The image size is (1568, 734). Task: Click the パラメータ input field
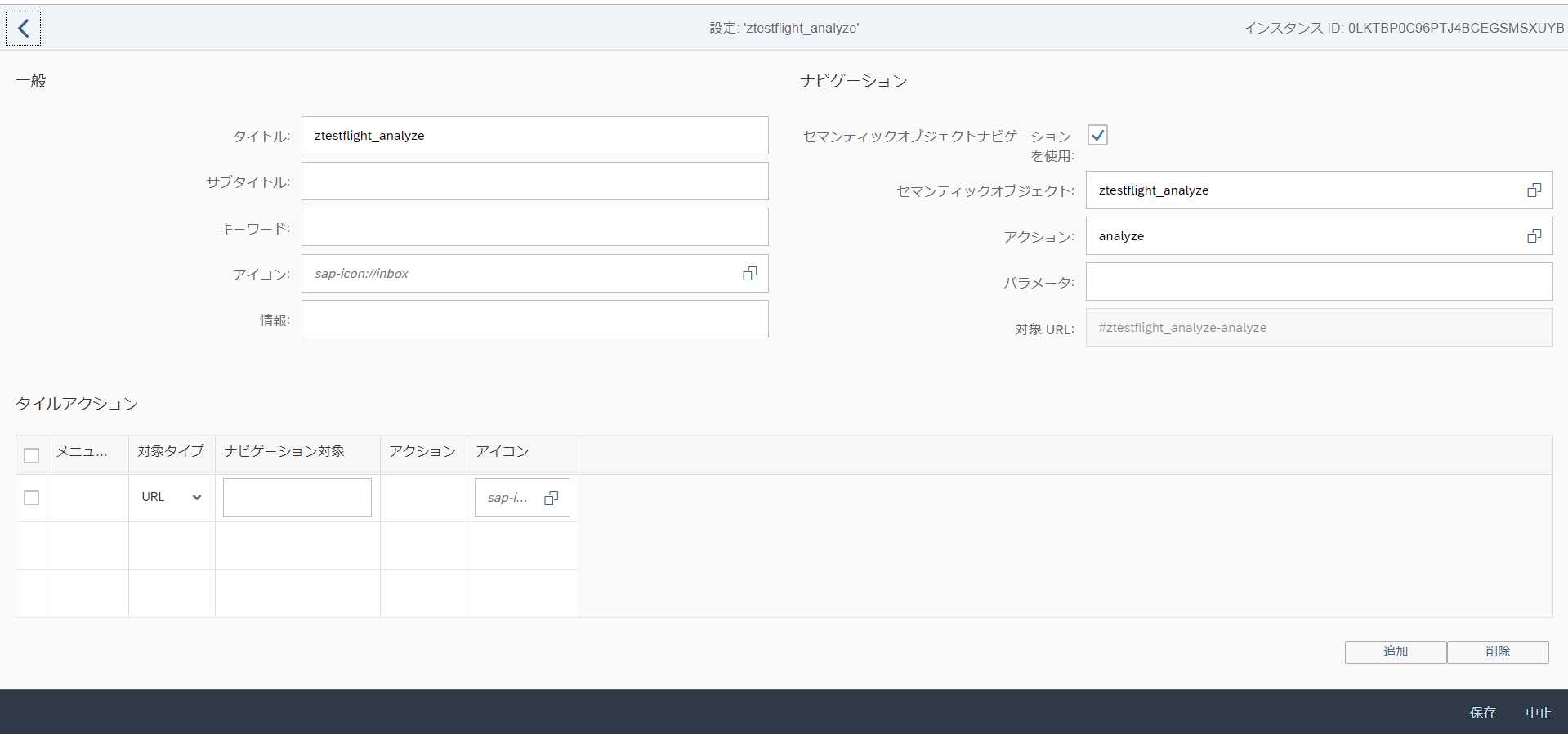click(1318, 282)
